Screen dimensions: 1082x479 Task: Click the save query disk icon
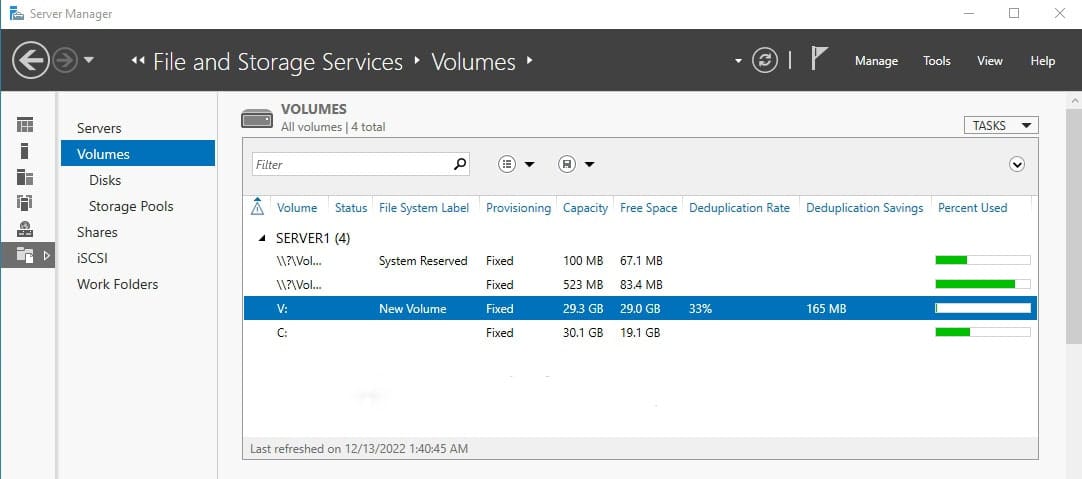click(567, 164)
